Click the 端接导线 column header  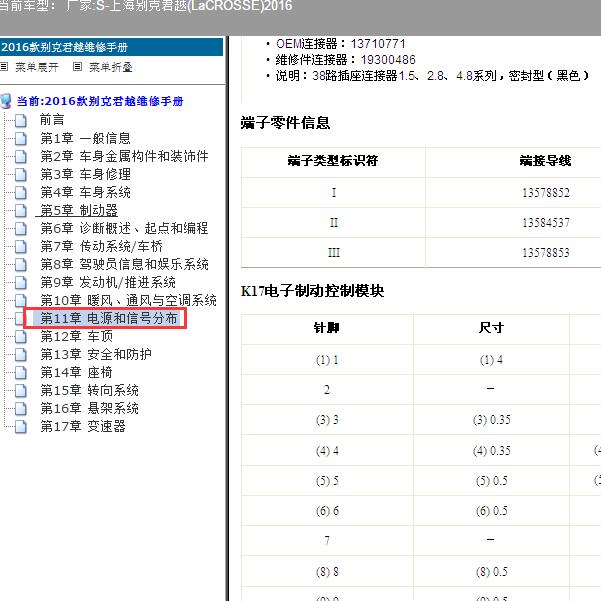pyautogui.click(x=545, y=161)
